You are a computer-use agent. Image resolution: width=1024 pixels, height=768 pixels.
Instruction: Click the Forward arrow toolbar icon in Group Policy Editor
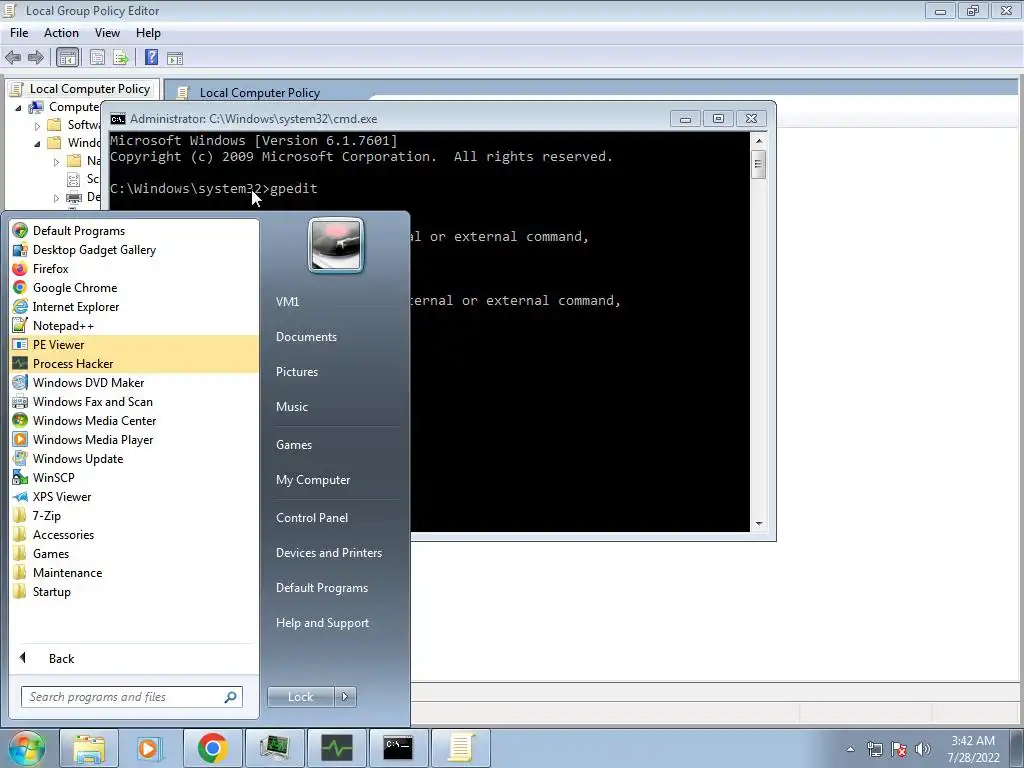tap(36, 57)
